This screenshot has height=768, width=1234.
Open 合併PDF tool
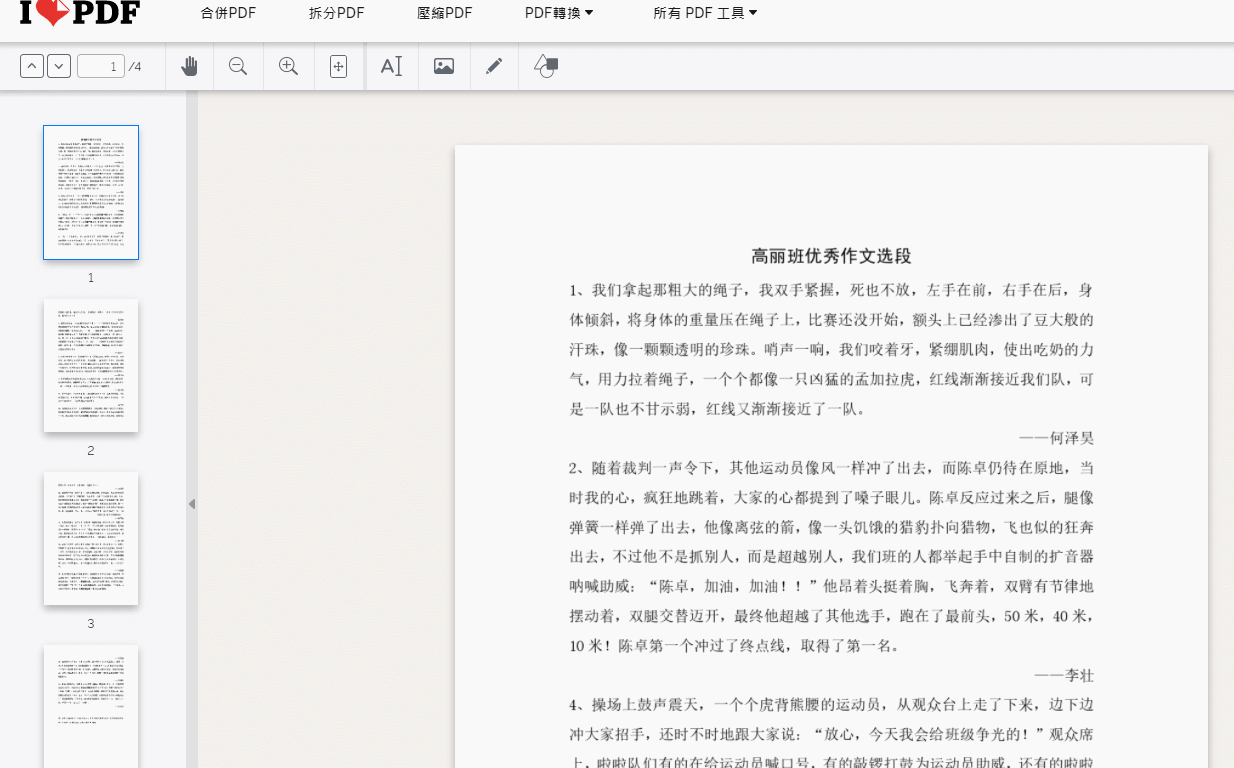click(x=228, y=13)
